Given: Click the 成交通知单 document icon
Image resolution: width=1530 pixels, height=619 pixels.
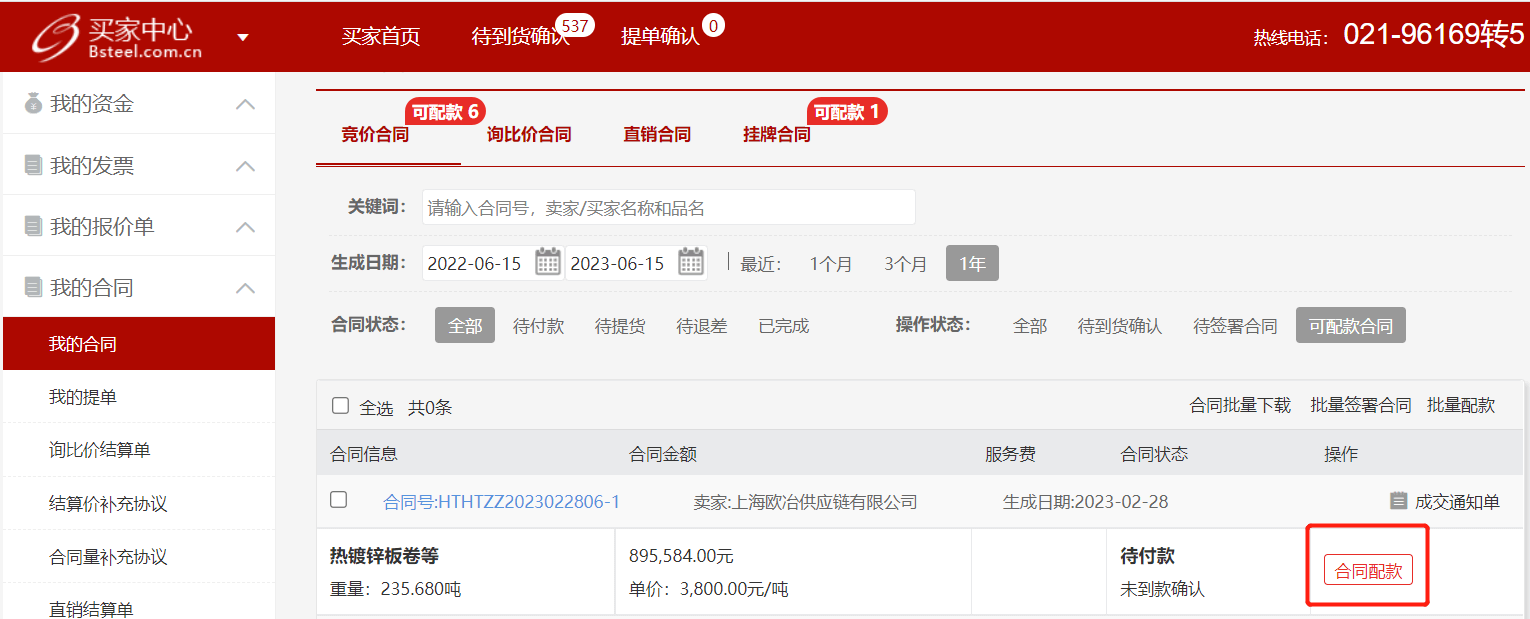Looking at the screenshot, I should (1398, 501).
